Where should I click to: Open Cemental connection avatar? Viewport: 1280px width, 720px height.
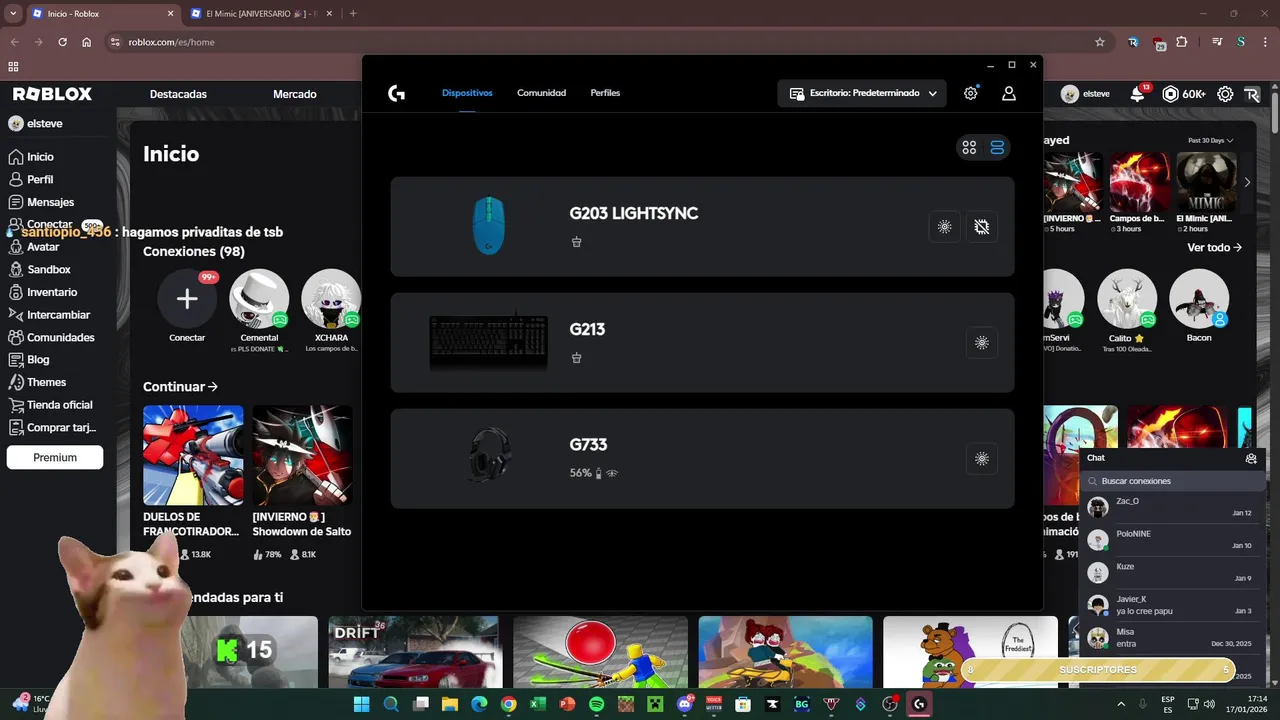tap(259, 299)
